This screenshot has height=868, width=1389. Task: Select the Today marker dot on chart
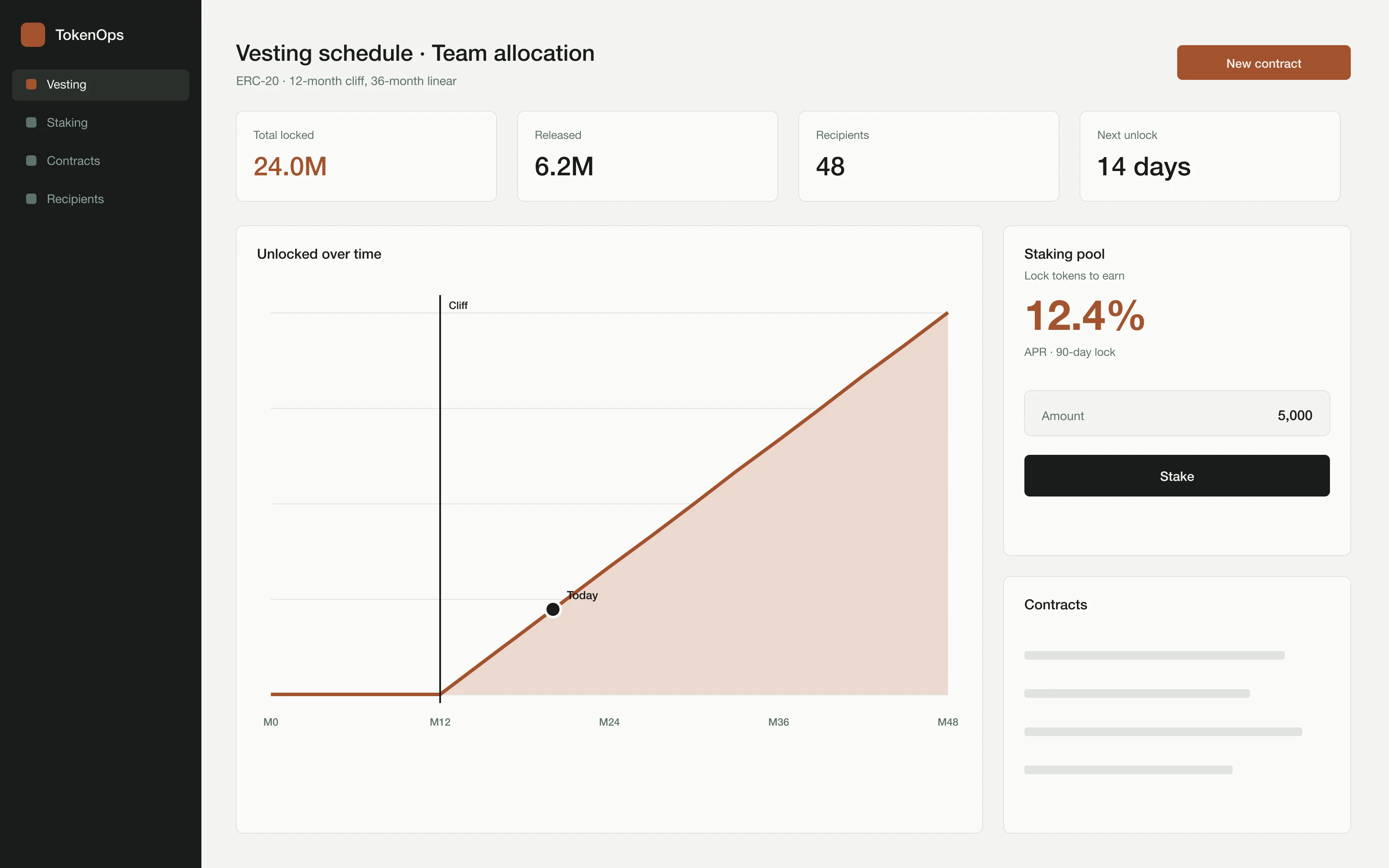tap(553, 609)
